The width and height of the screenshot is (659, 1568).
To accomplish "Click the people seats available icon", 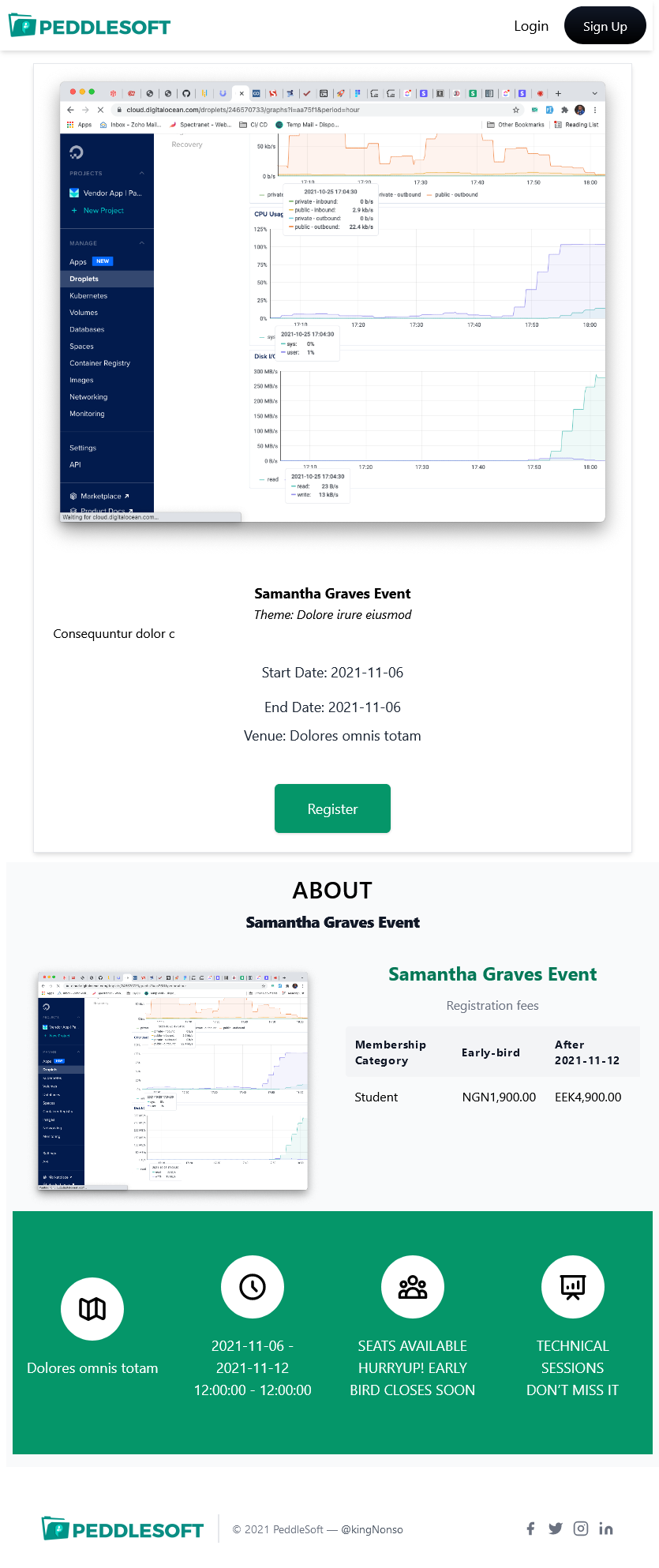I will pos(413,1287).
